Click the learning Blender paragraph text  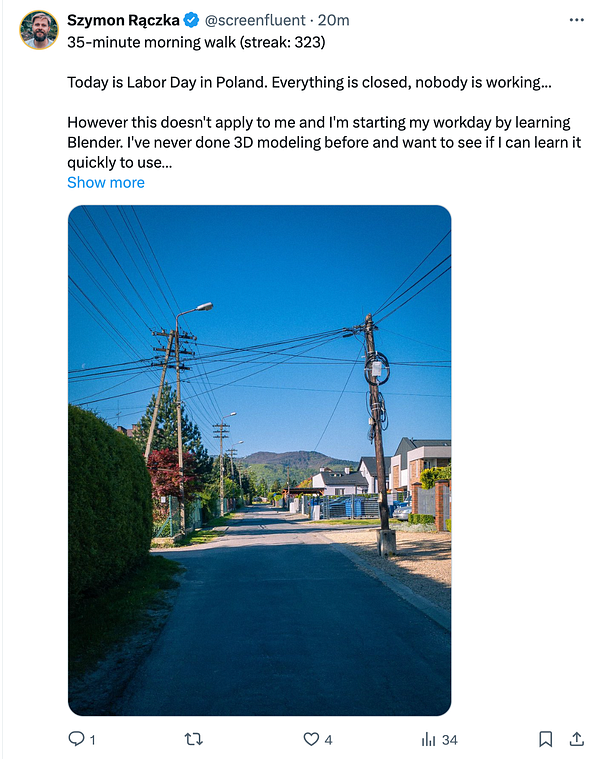point(324,142)
